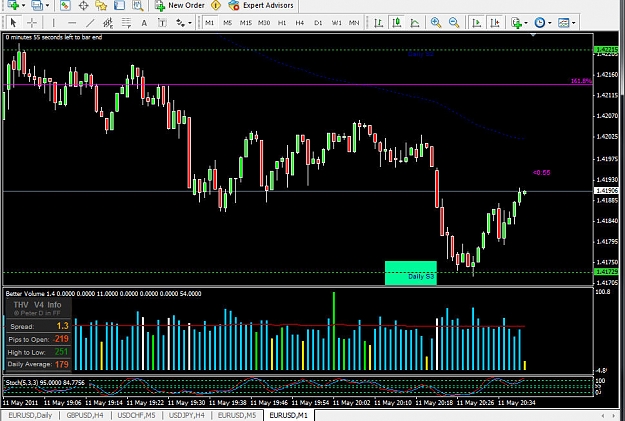Toggle auto scroll to latest bar
This screenshot has width=625, height=421.
pyautogui.click(x=476, y=23)
